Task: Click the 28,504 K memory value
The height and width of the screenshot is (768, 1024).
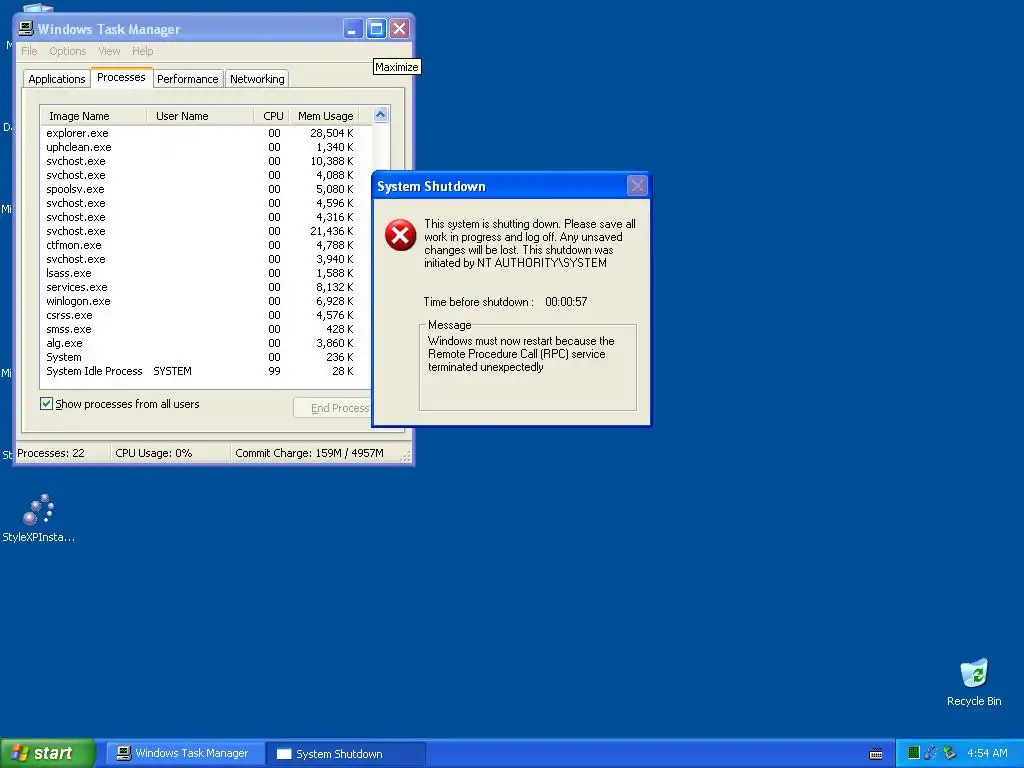Action: coord(332,133)
